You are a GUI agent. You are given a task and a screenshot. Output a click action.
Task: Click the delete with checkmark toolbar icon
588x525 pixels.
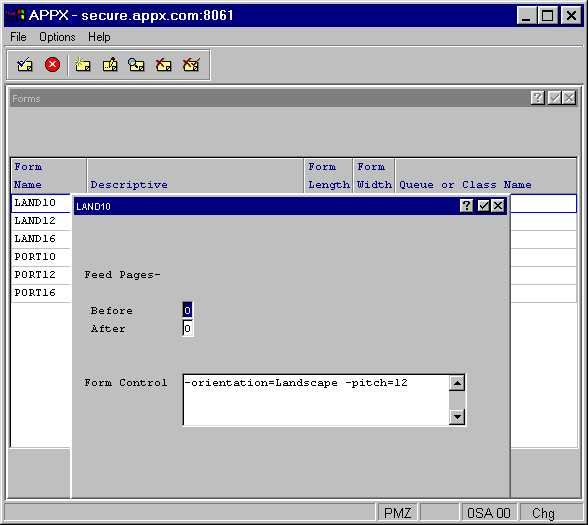pyautogui.click(x=191, y=65)
